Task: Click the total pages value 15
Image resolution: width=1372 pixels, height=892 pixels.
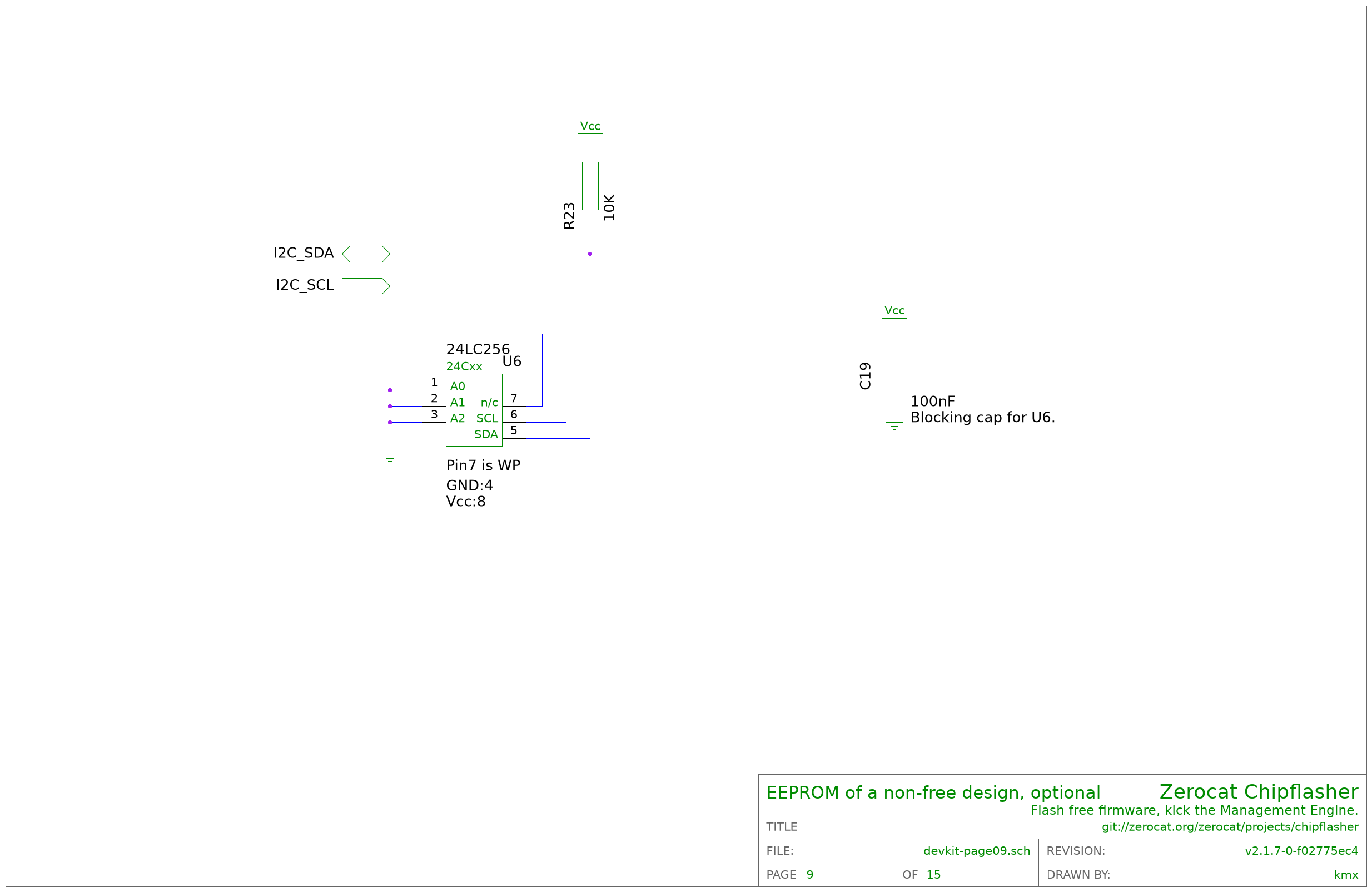Action: (933, 875)
